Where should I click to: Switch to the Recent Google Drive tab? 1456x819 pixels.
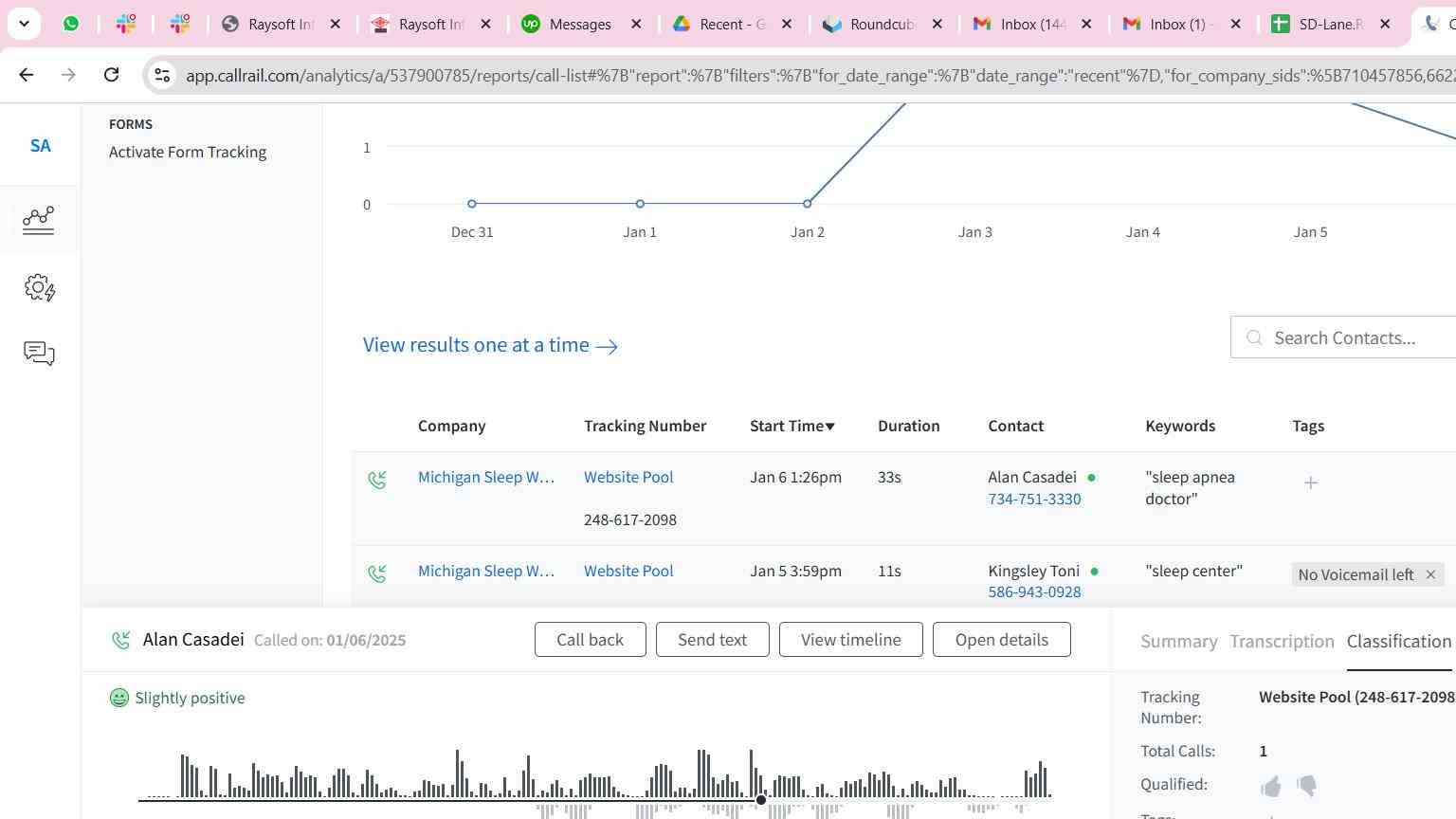pyautogui.click(x=731, y=24)
